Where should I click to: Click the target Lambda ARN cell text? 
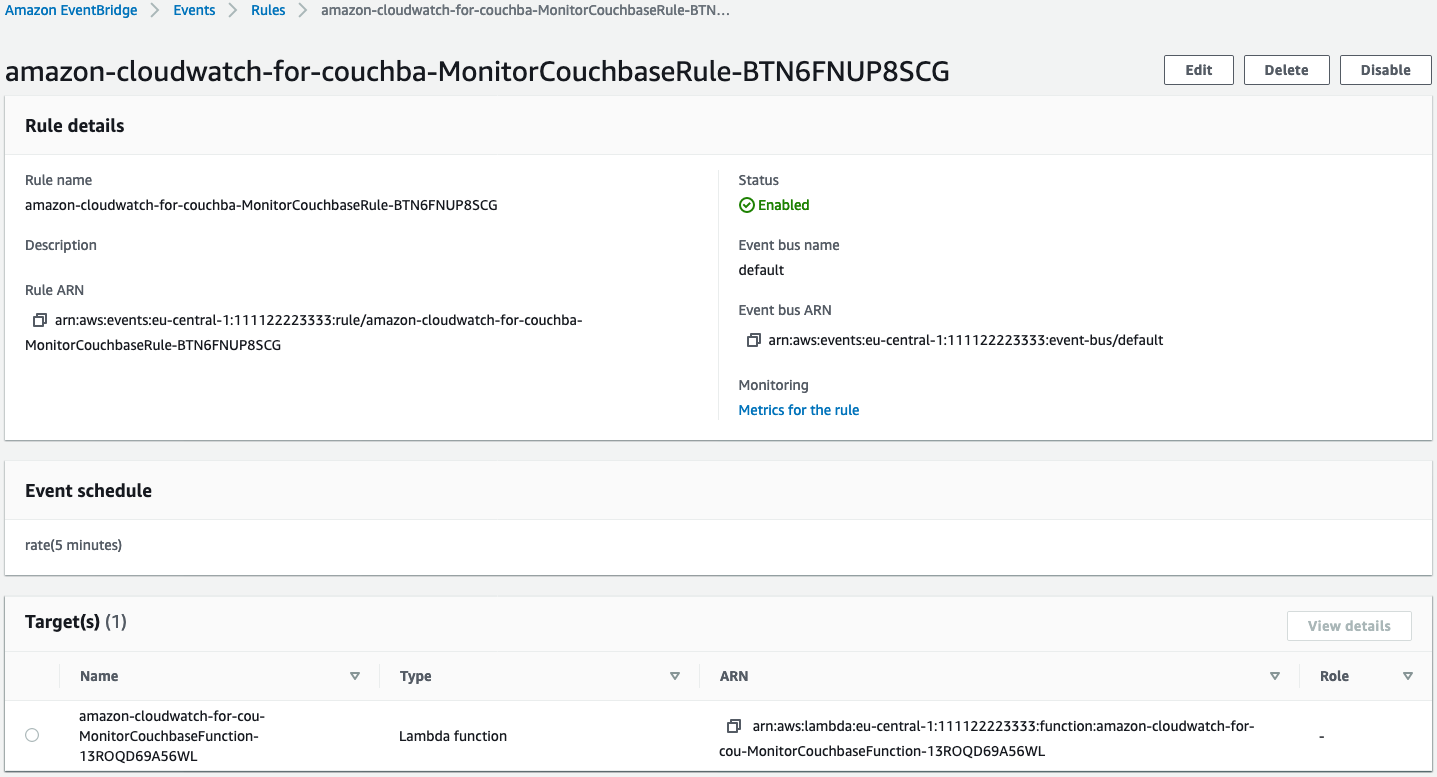coord(987,738)
